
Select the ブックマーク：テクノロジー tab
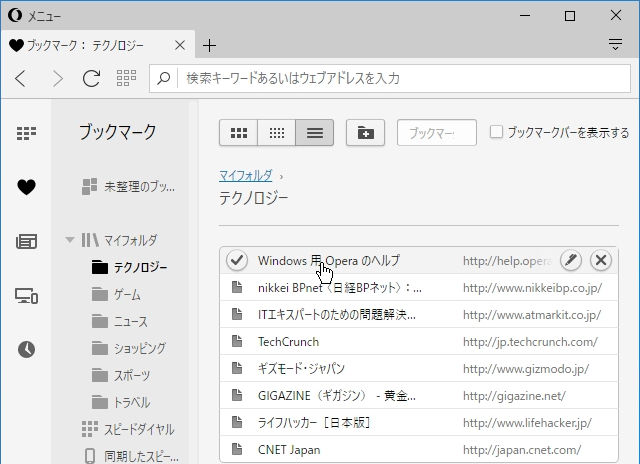pos(97,45)
